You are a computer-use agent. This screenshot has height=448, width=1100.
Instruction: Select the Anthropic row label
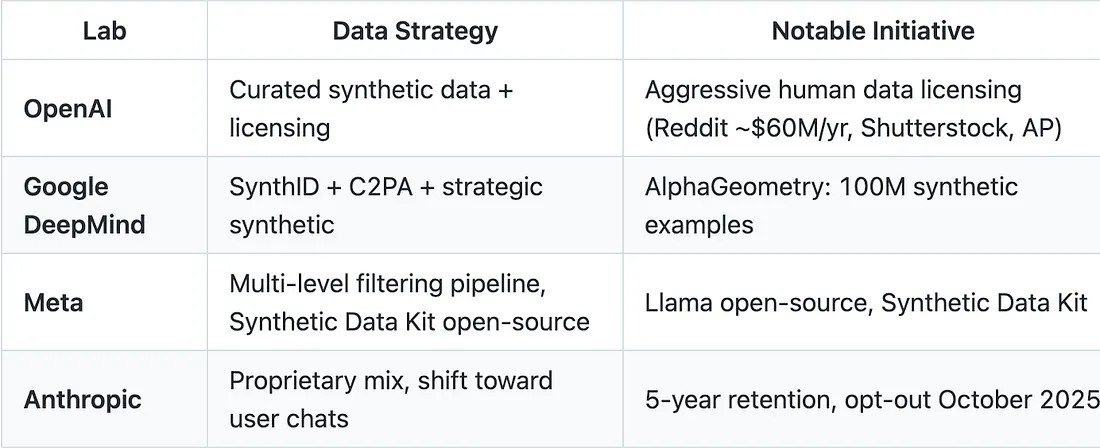(83, 399)
